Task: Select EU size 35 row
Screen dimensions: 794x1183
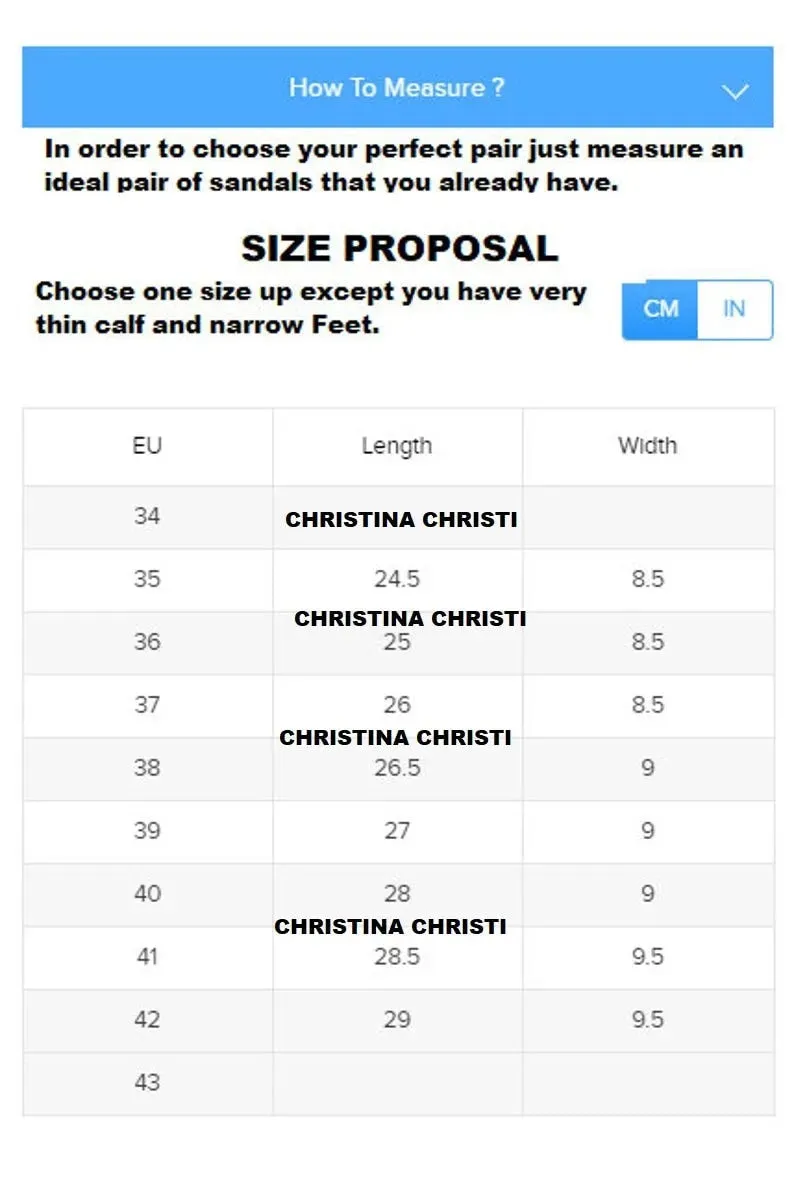Action: point(399,580)
